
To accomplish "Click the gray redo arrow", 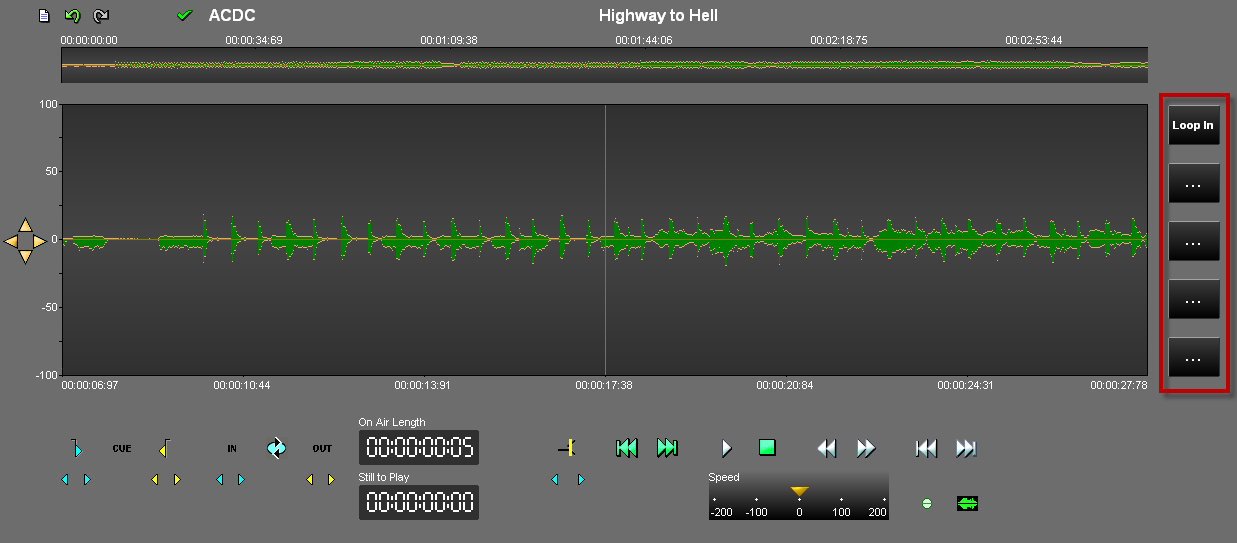I will 101,16.
